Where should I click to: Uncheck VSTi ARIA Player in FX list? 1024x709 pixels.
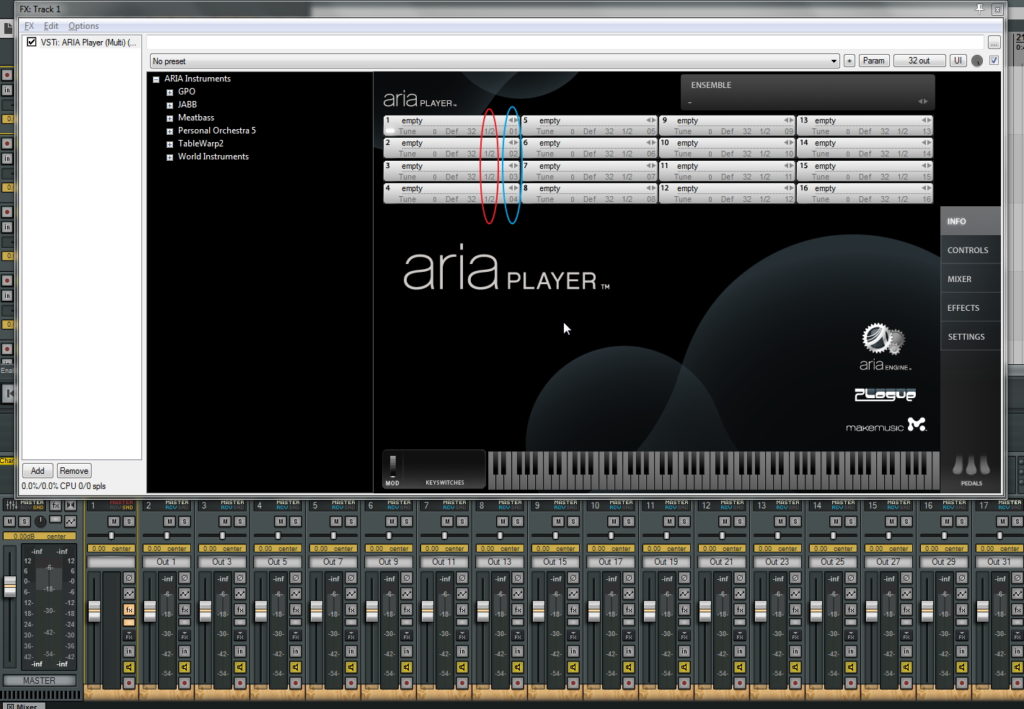(x=32, y=42)
